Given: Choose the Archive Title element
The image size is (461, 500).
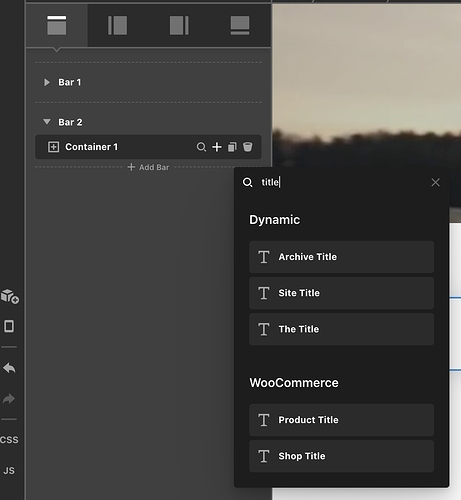Looking at the screenshot, I should coord(342,257).
